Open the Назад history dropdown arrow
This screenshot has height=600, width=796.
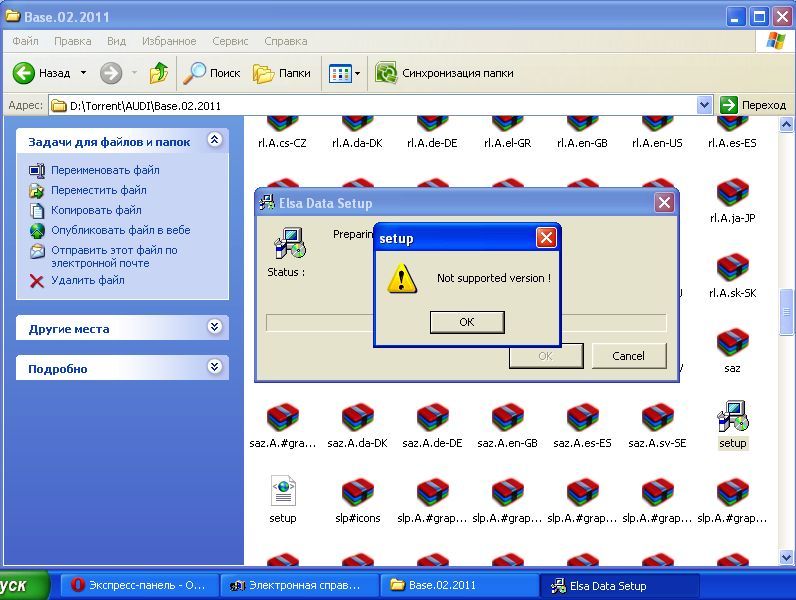click(83, 73)
